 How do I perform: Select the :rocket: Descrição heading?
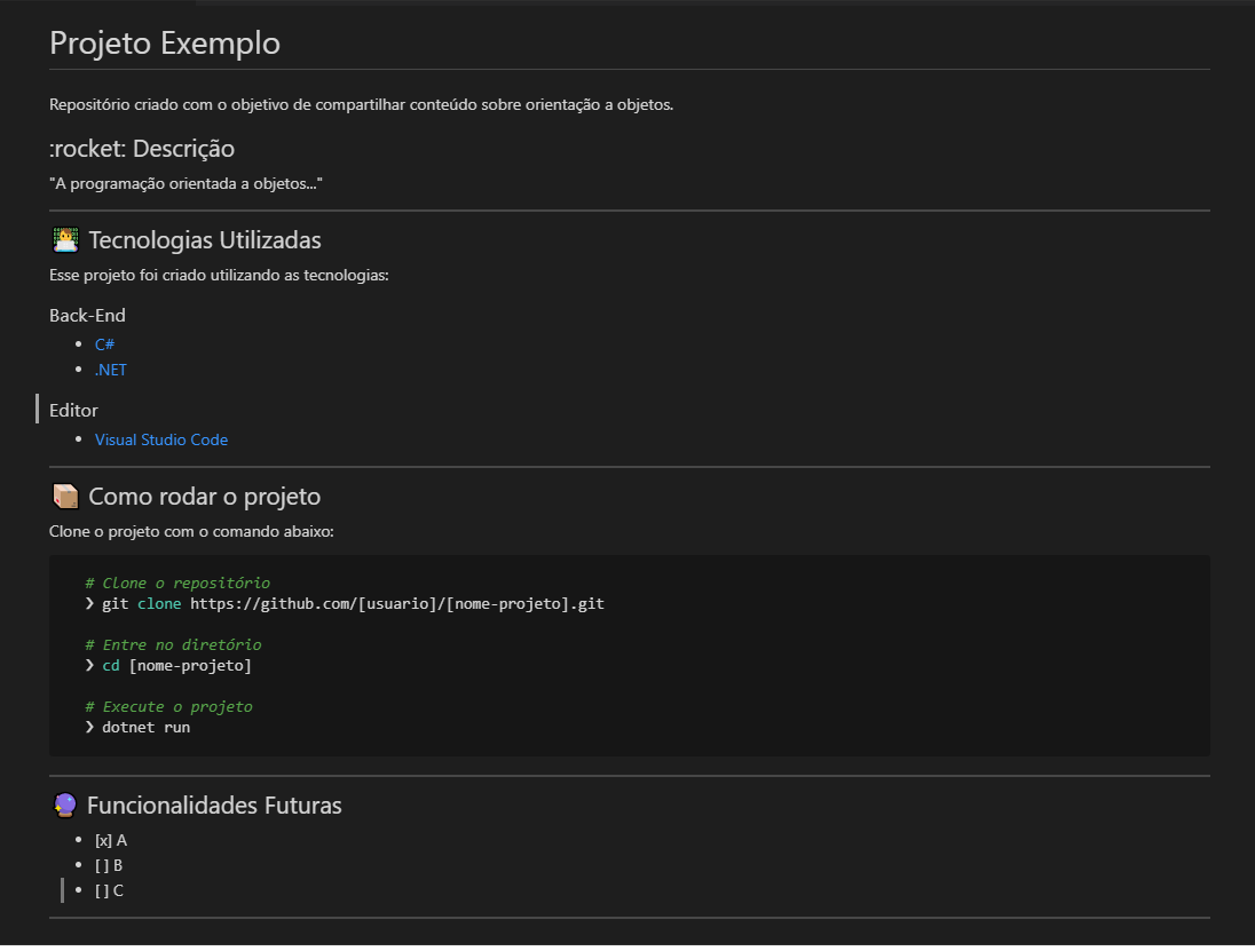[142, 149]
